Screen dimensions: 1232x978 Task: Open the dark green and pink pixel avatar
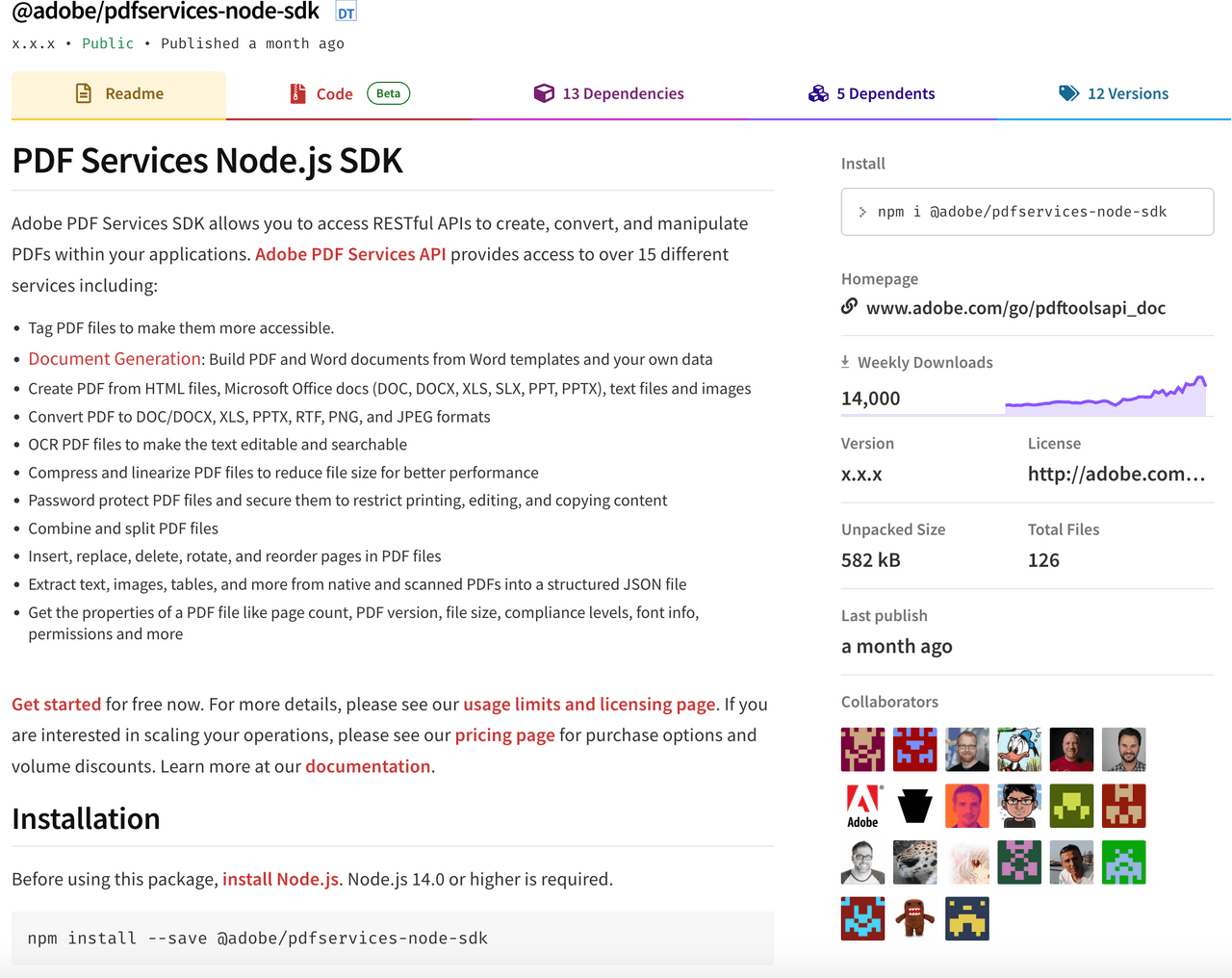[1019, 862]
